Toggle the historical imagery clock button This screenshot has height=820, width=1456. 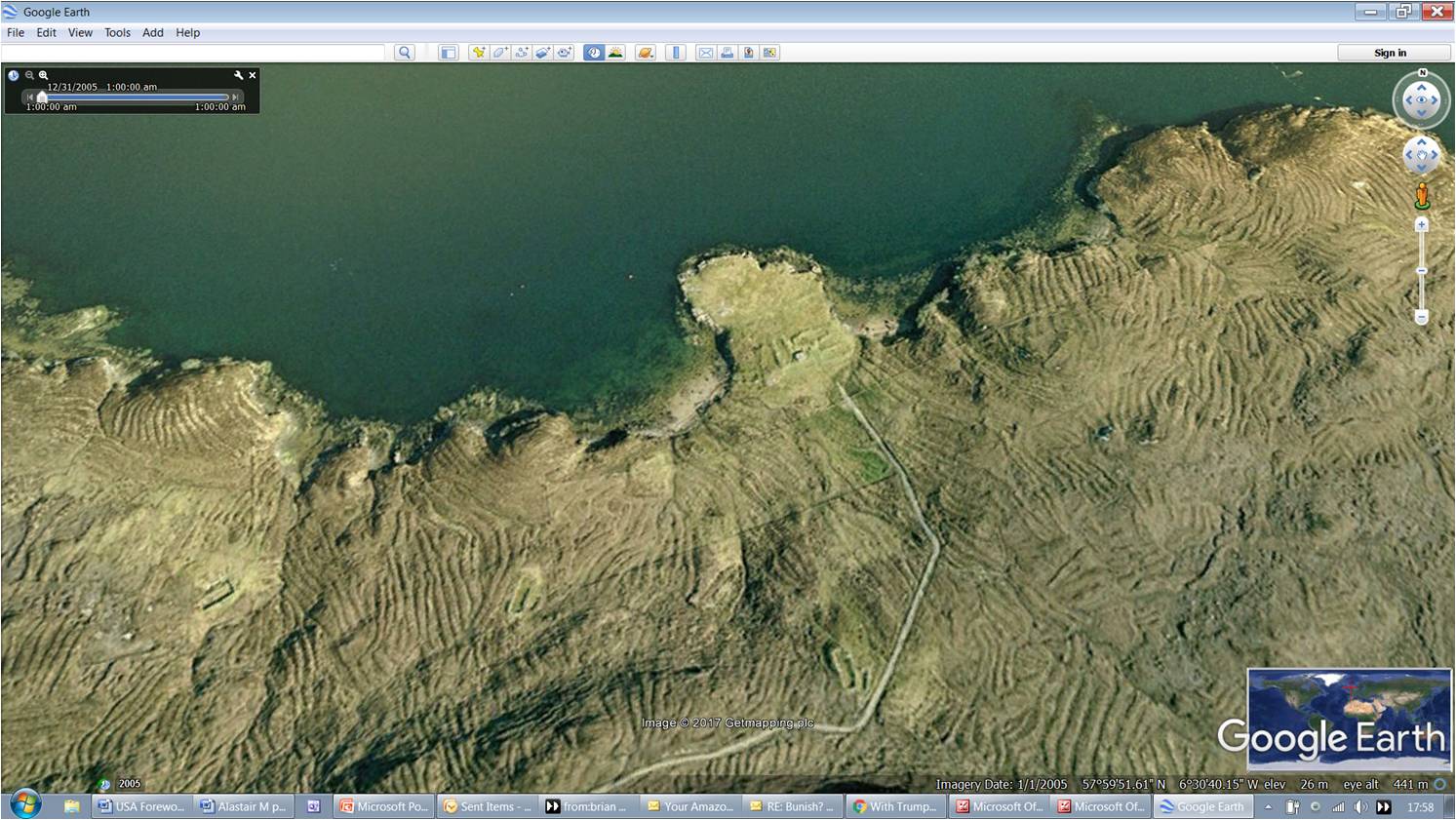click(x=593, y=53)
